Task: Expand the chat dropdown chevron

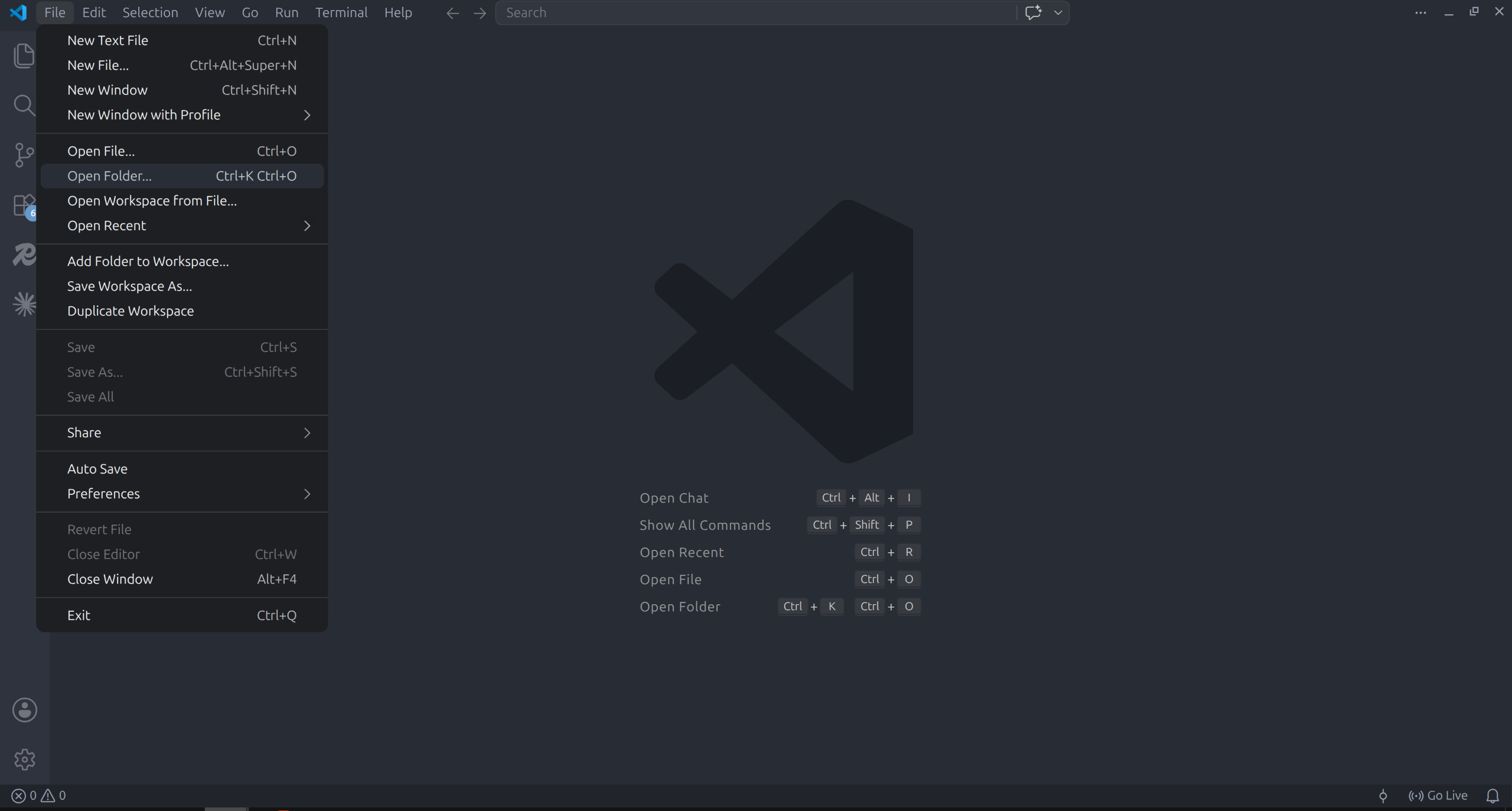Action: point(1058,12)
